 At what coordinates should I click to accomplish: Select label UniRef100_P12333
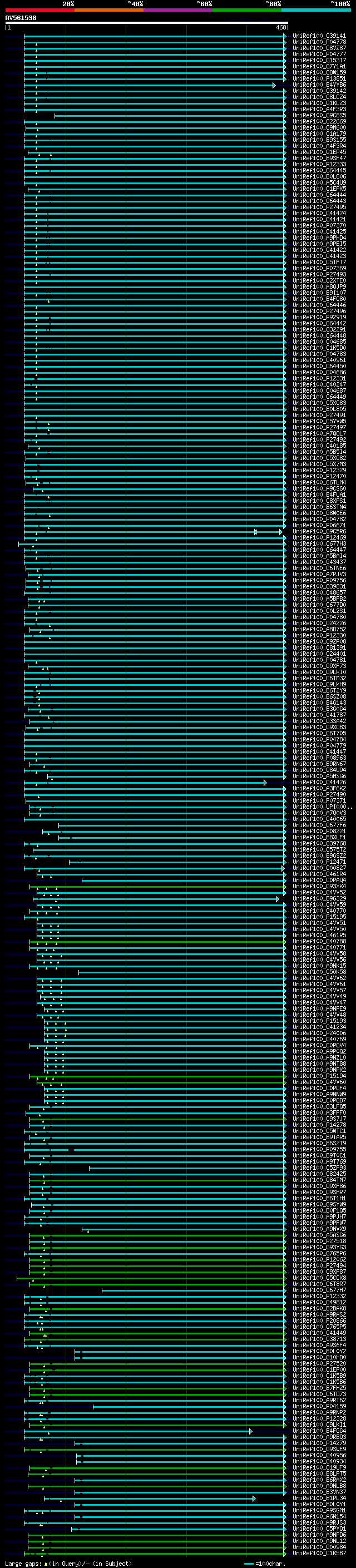coord(319,164)
